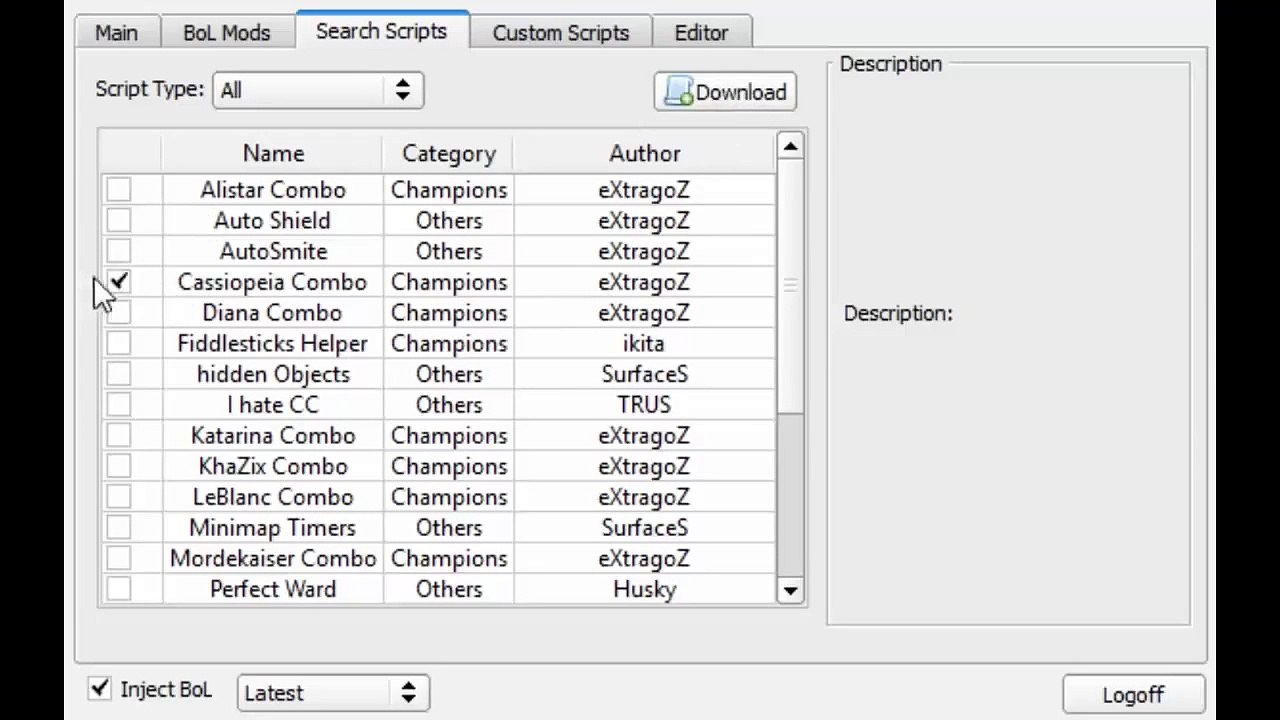This screenshot has height=720, width=1280.
Task: Click SurfaceS author in Minimap Timers row
Action: coord(644,528)
